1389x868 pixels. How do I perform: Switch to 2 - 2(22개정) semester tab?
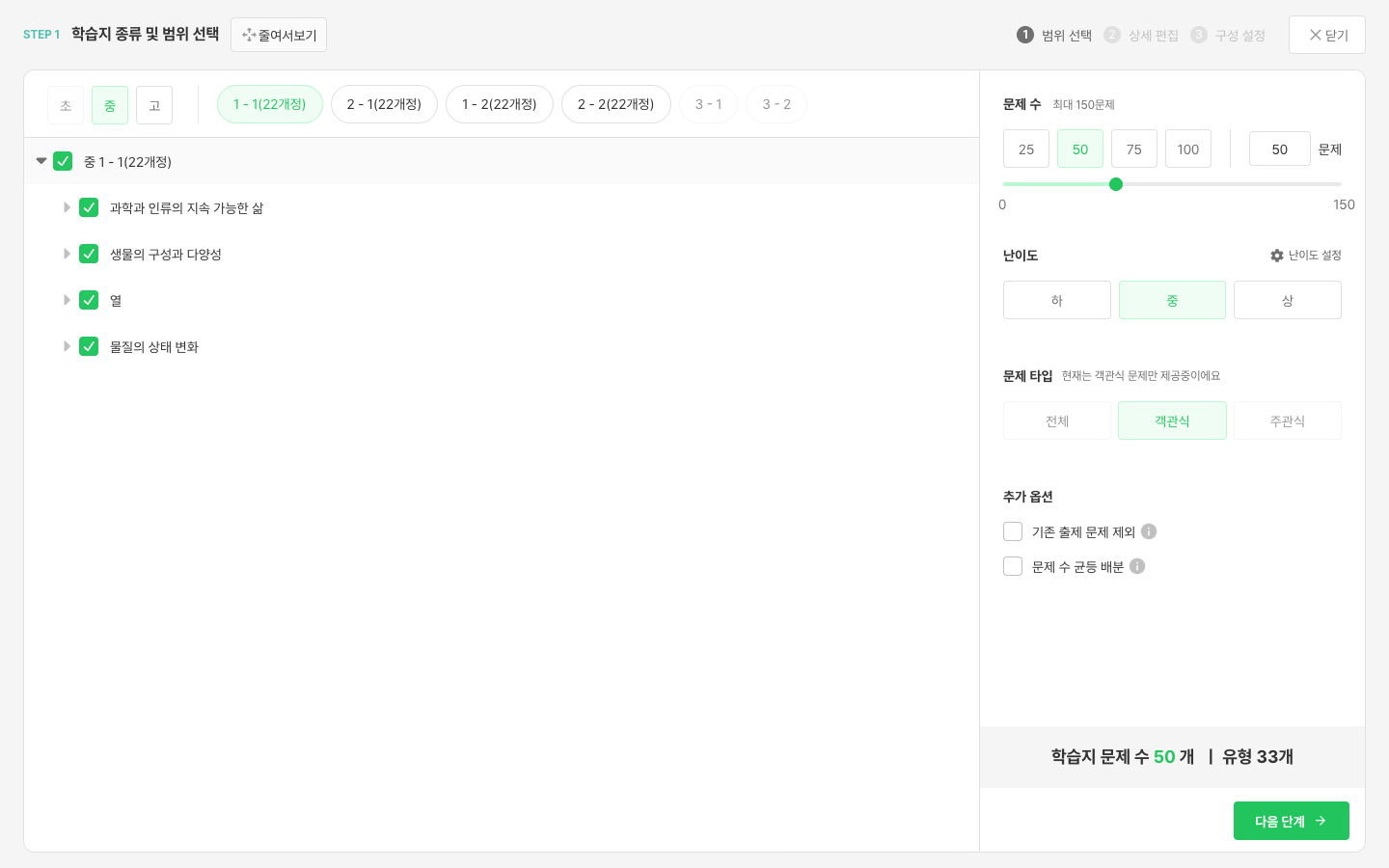coord(616,104)
